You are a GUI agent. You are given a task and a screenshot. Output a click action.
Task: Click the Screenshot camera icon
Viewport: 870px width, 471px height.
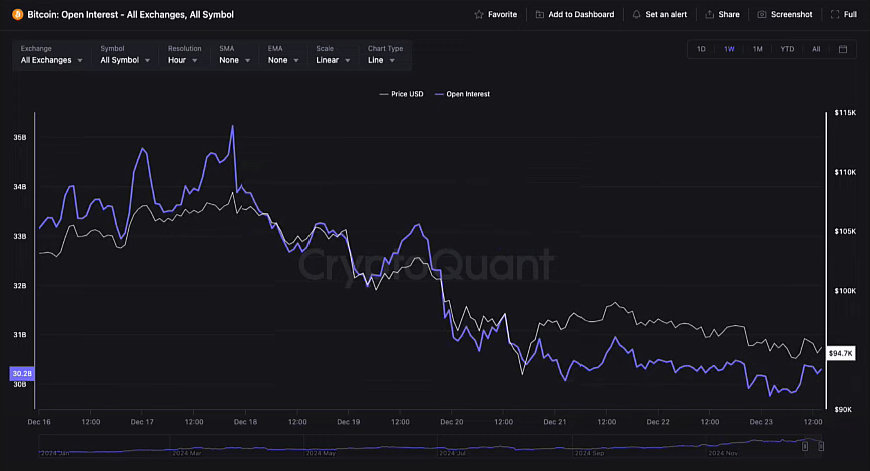click(762, 14)
